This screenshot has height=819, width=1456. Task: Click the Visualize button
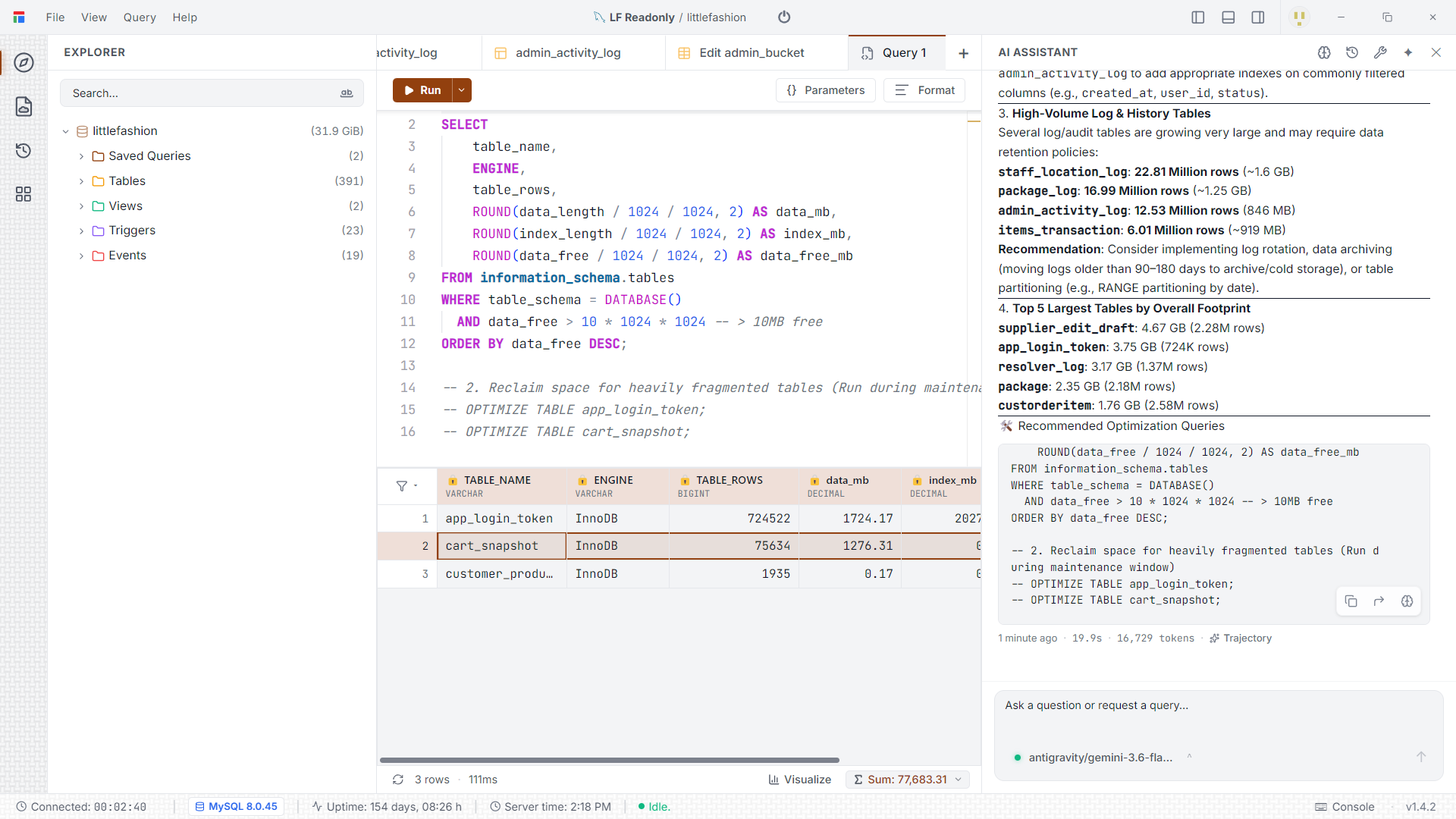coord(800,780)
